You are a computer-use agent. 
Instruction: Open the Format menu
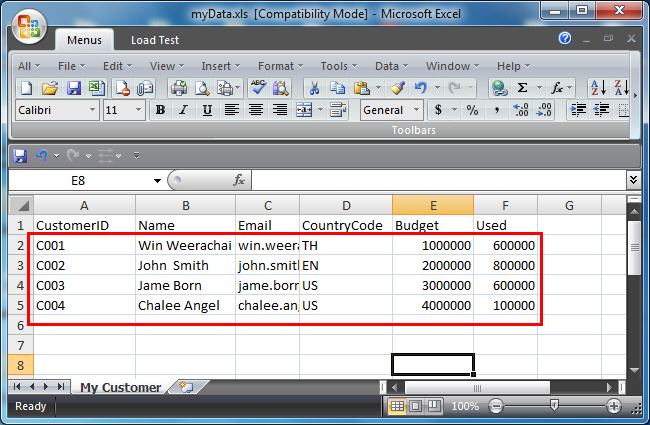(x=280, y=66)
